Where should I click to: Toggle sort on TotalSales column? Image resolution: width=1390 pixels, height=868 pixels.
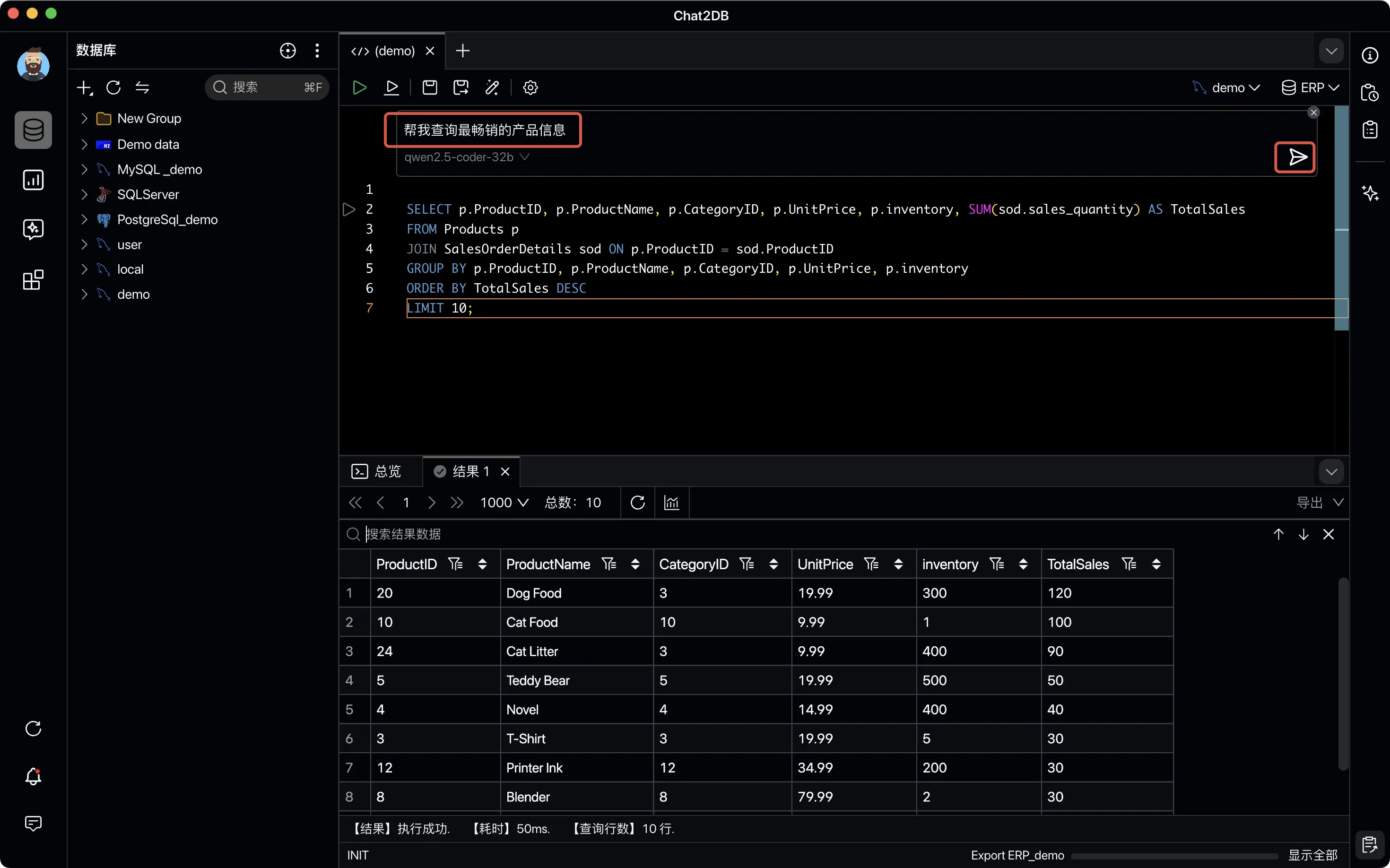tap(1156, 564)
